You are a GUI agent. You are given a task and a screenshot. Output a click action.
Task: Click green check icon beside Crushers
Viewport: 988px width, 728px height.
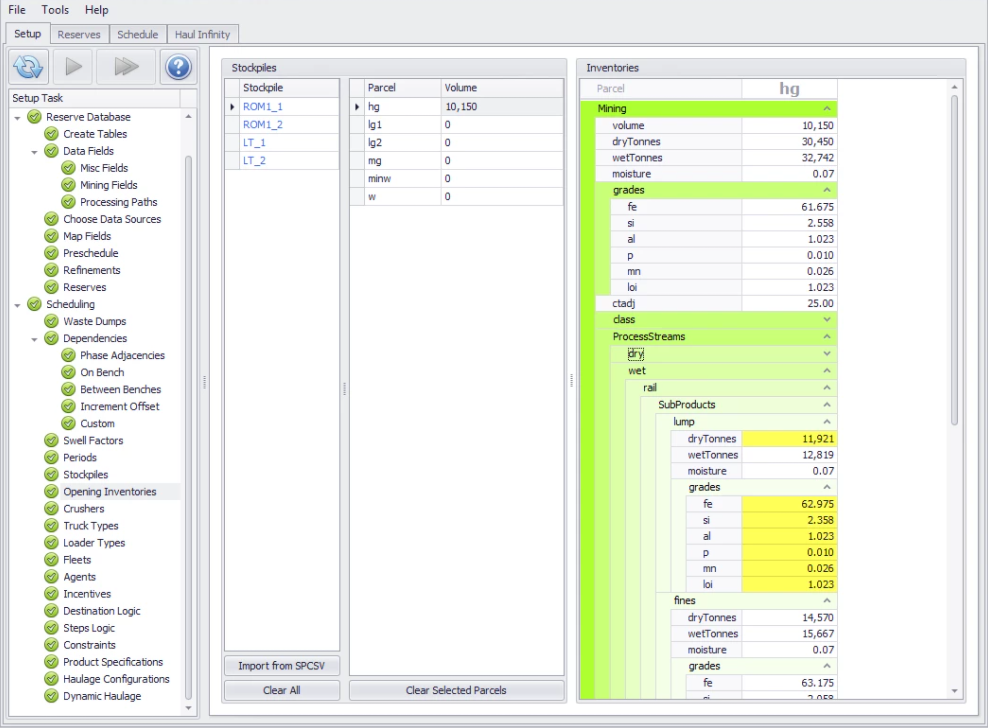click(52, 509)
